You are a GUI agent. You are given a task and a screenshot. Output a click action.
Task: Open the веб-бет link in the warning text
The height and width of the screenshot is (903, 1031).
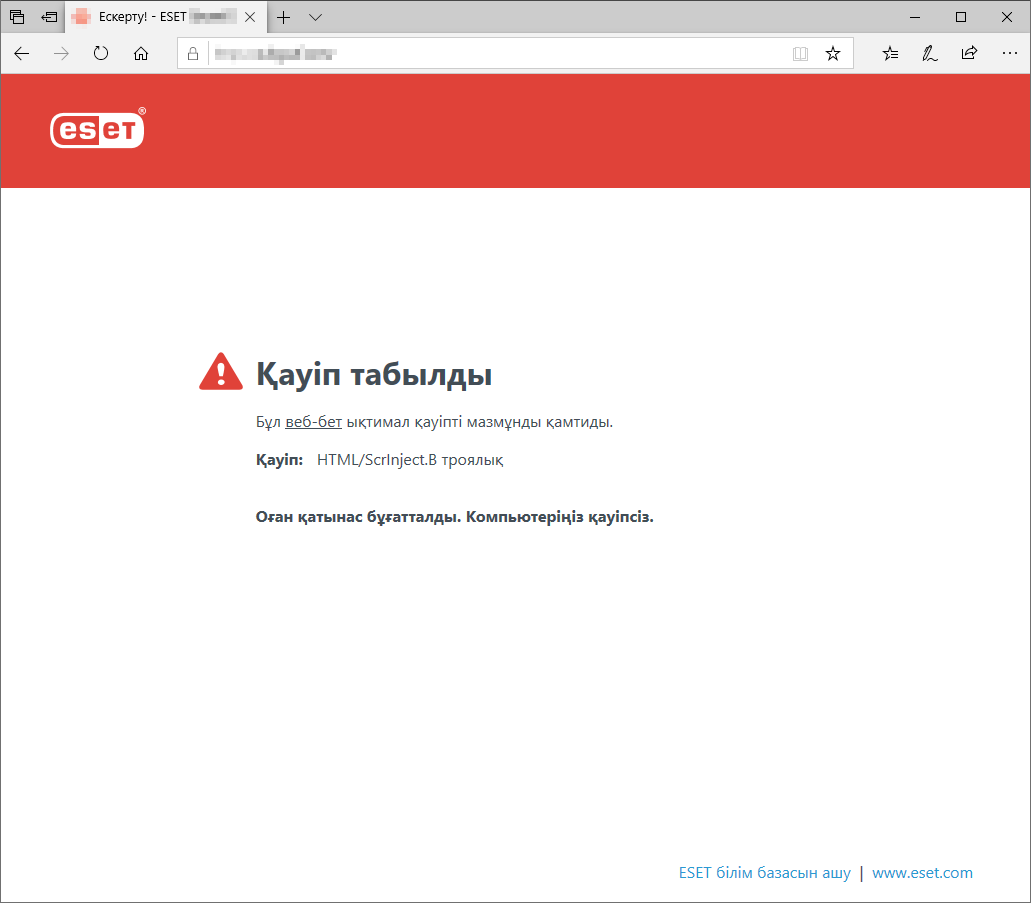click(313, 421)
